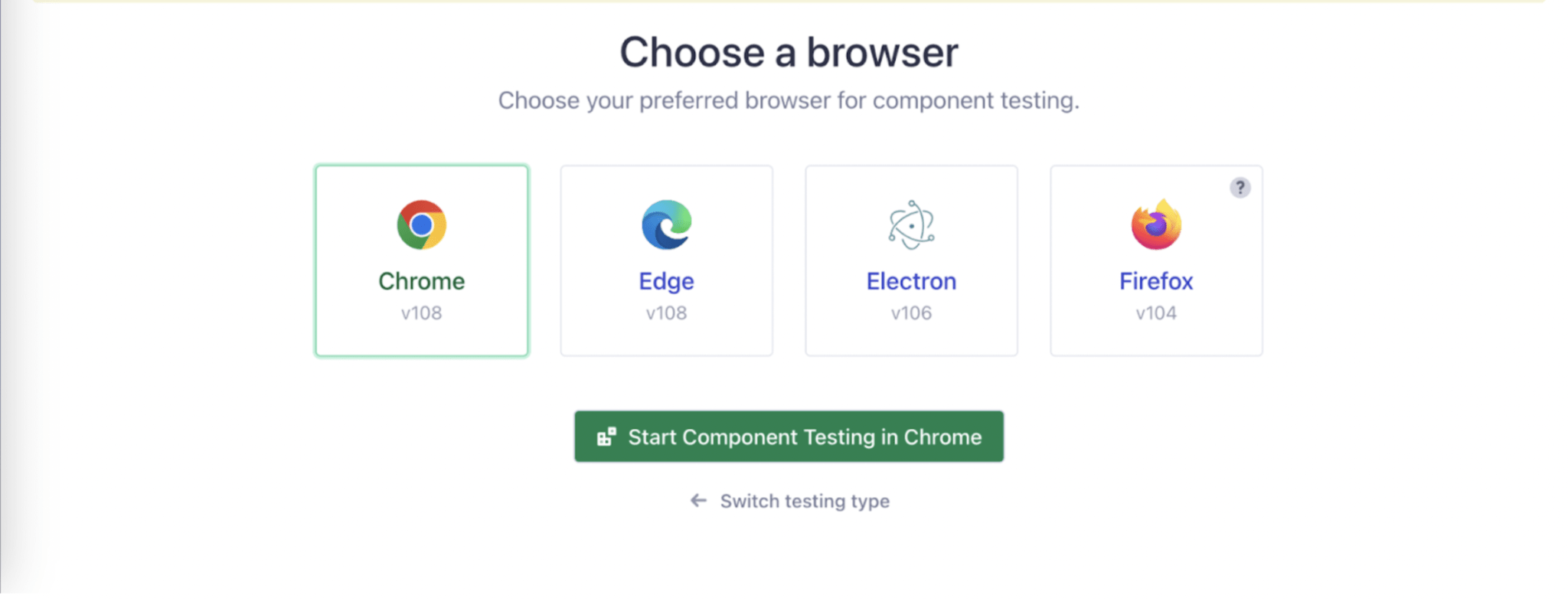Click the question mark icon above Firefox v104
The width and height of the screenshot is (1568, 599).
coord(1240,186)
